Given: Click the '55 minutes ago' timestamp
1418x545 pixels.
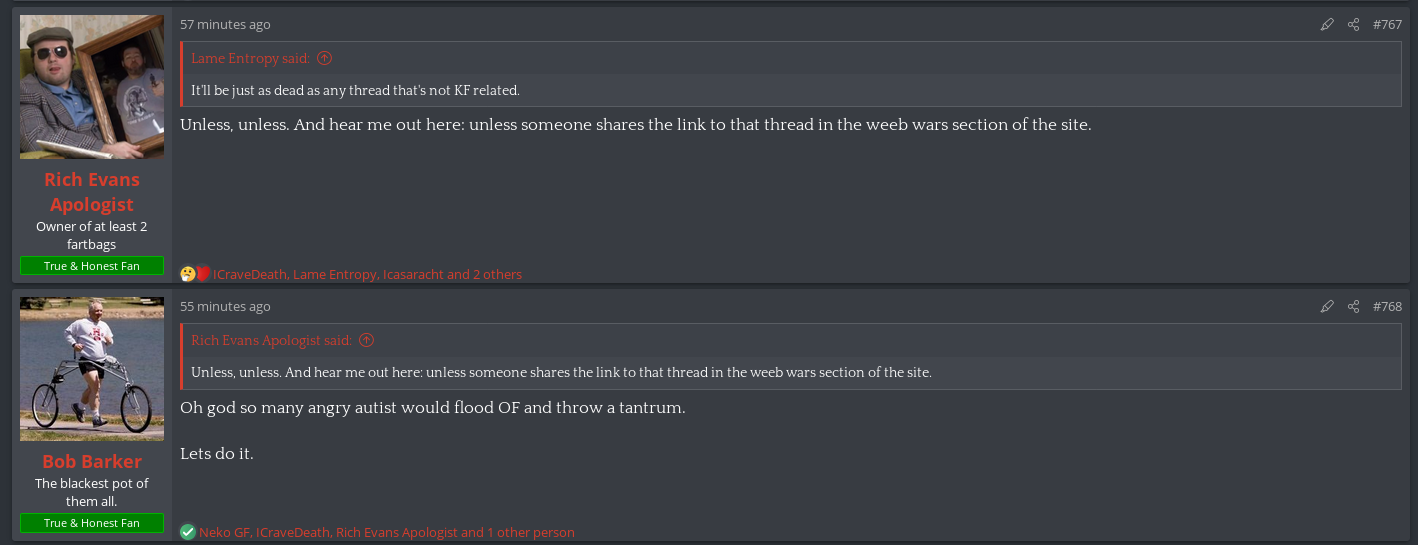Looking at the screenshot, I should (225, 307).
